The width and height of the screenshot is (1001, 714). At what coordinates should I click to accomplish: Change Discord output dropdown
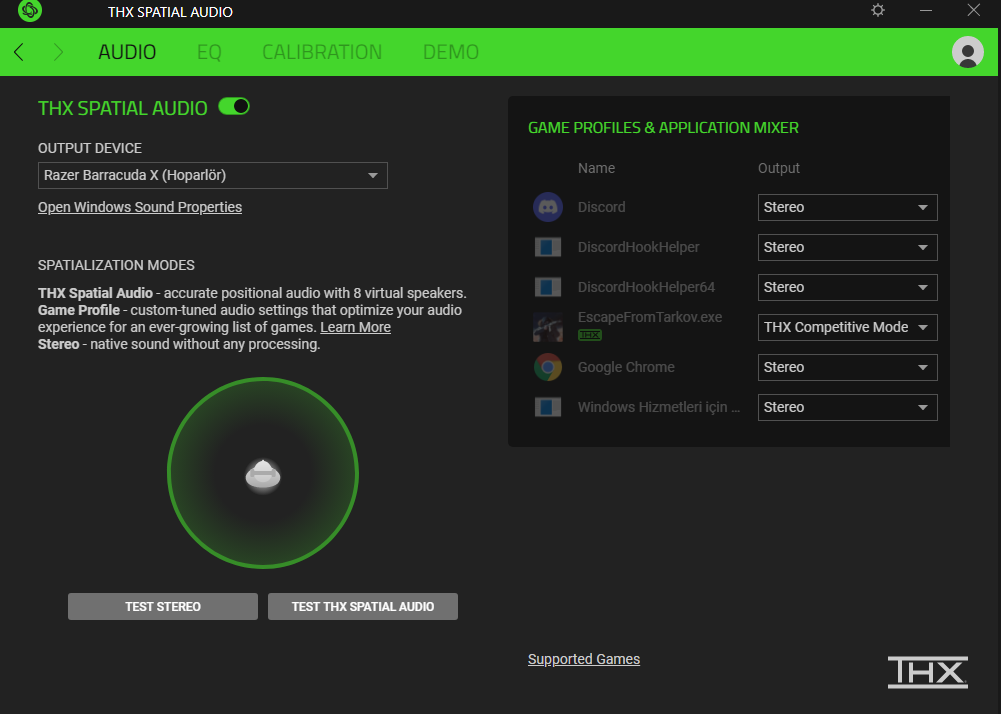pyautogui.click(x=847, y=208)
